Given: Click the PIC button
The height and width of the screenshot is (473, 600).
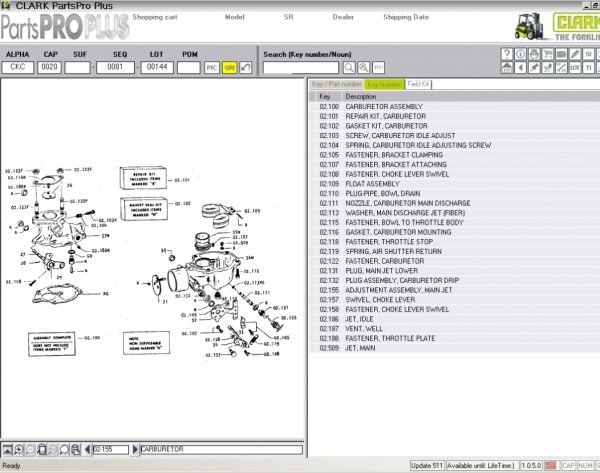Looking at the screenshot, I should pyautogui.click(x=212, y=68).
